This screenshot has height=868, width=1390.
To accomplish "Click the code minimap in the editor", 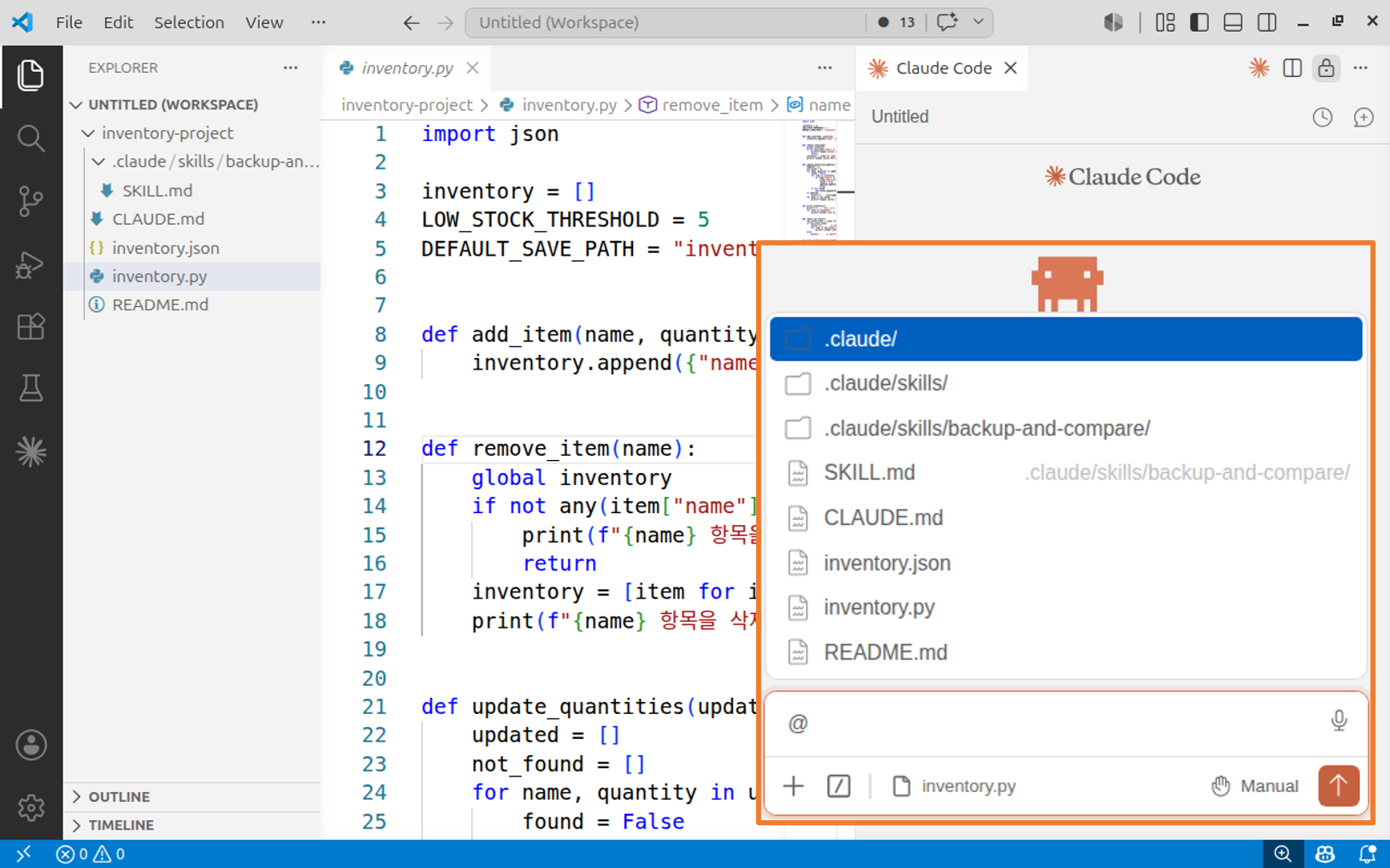I will click(819, 180).
